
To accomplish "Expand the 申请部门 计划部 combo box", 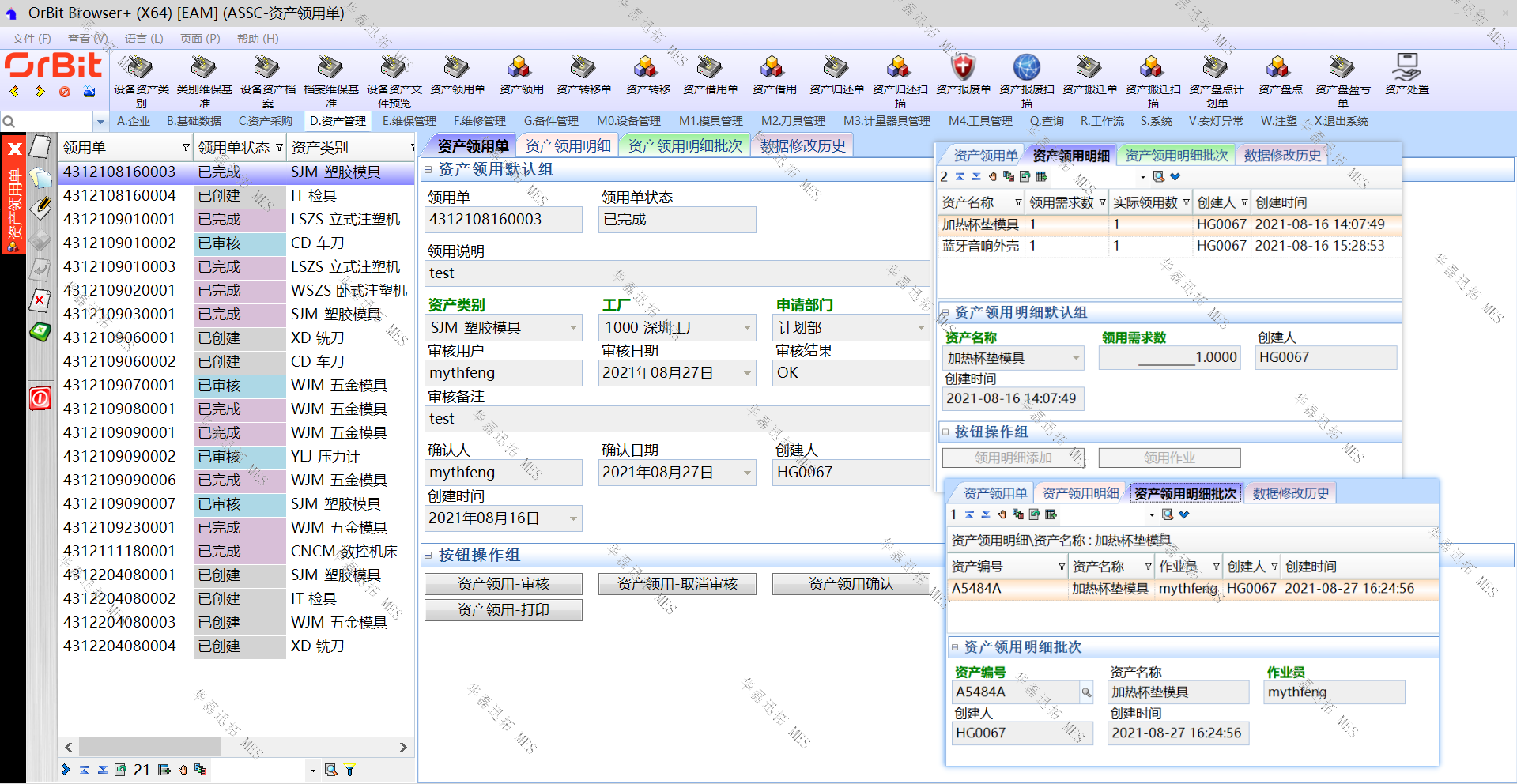I will (921, 327).
